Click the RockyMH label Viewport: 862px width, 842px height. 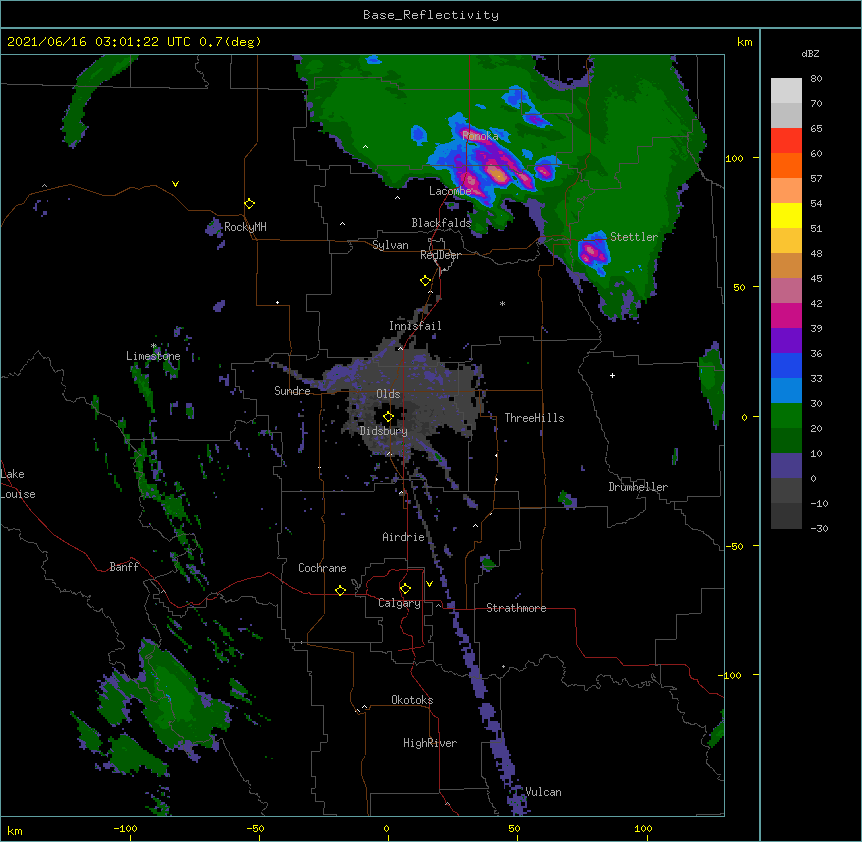[x=245, y=227]
